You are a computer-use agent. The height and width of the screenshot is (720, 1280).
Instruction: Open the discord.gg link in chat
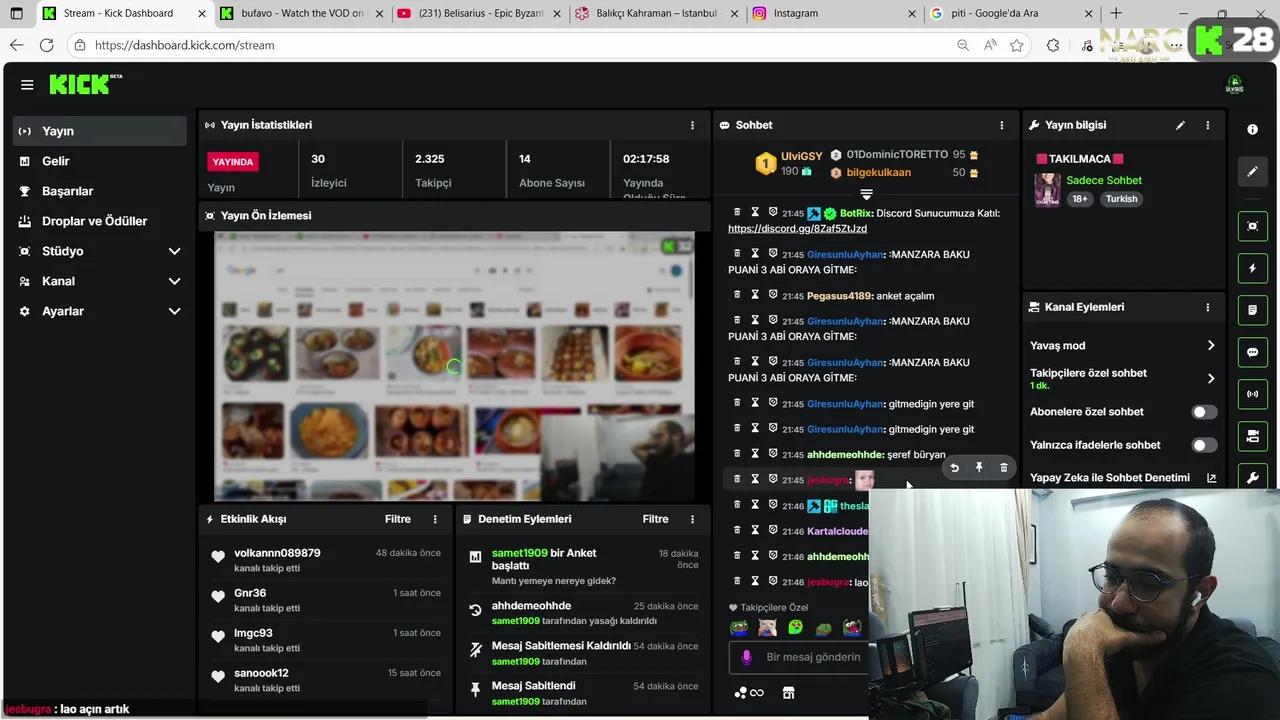[797, 229]
